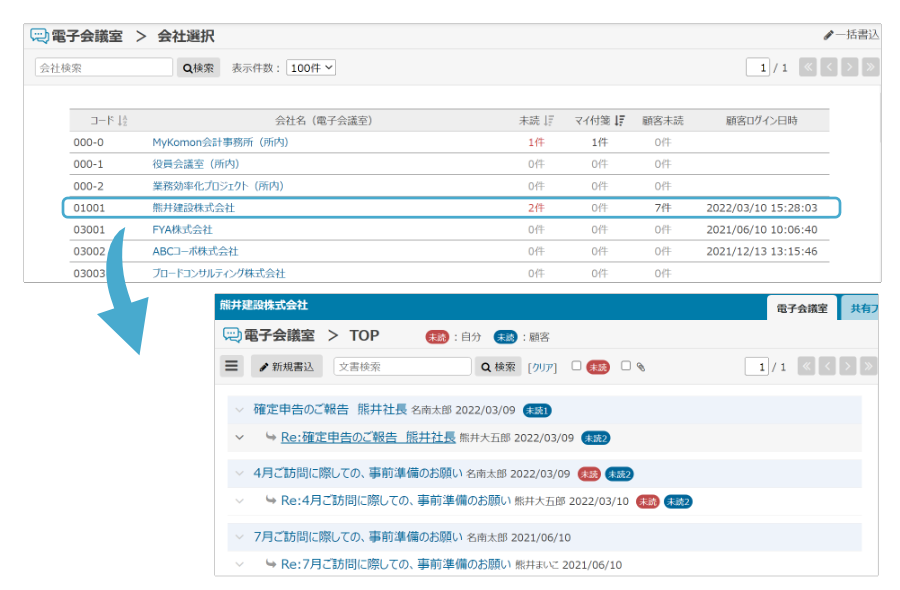Click the コード column sort icon
Screen dimensions: 900x590
pyautogui.click(x=123, y=121)
